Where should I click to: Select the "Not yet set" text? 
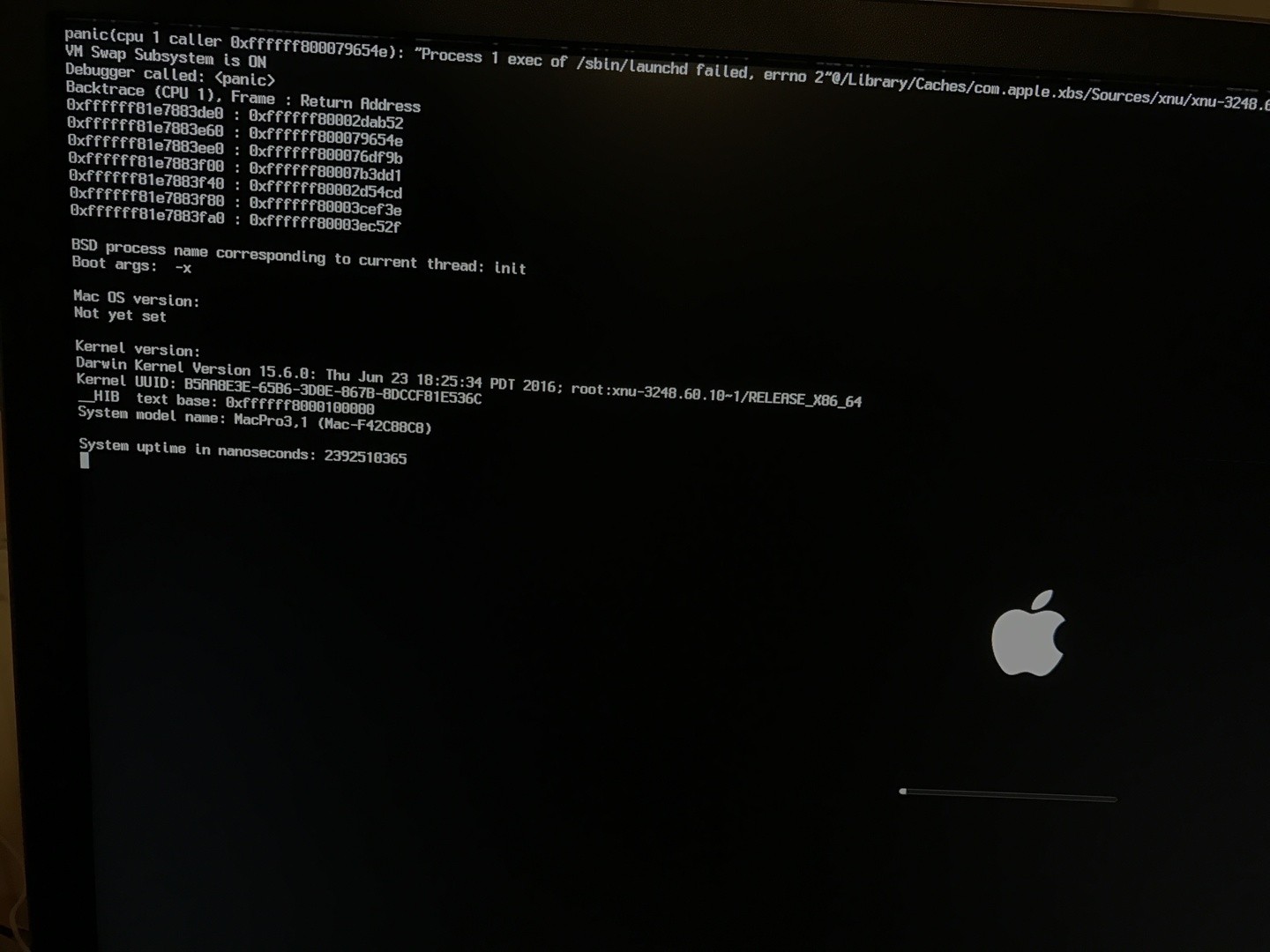120,314
